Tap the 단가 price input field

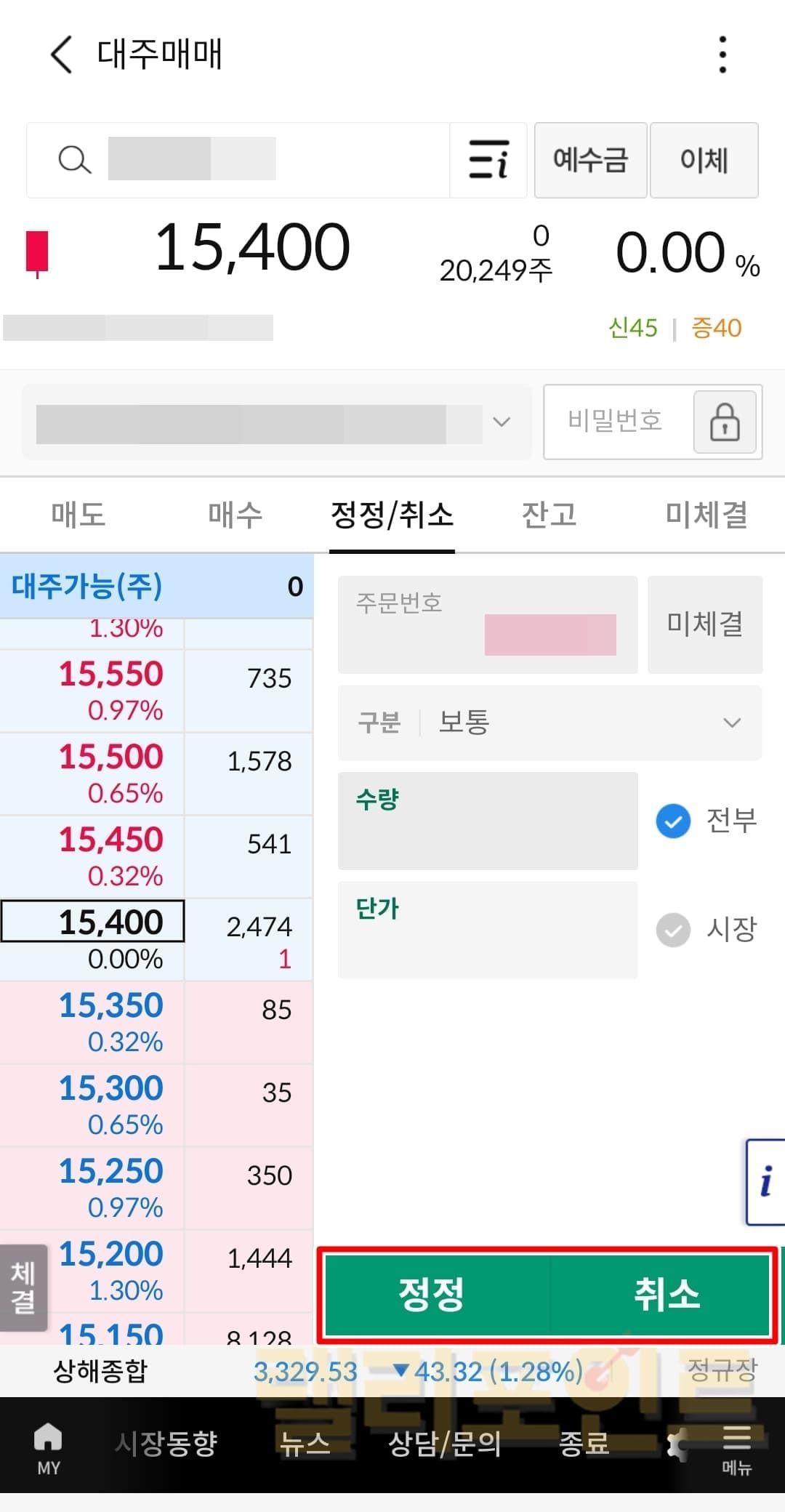click(x=487, y=930)
